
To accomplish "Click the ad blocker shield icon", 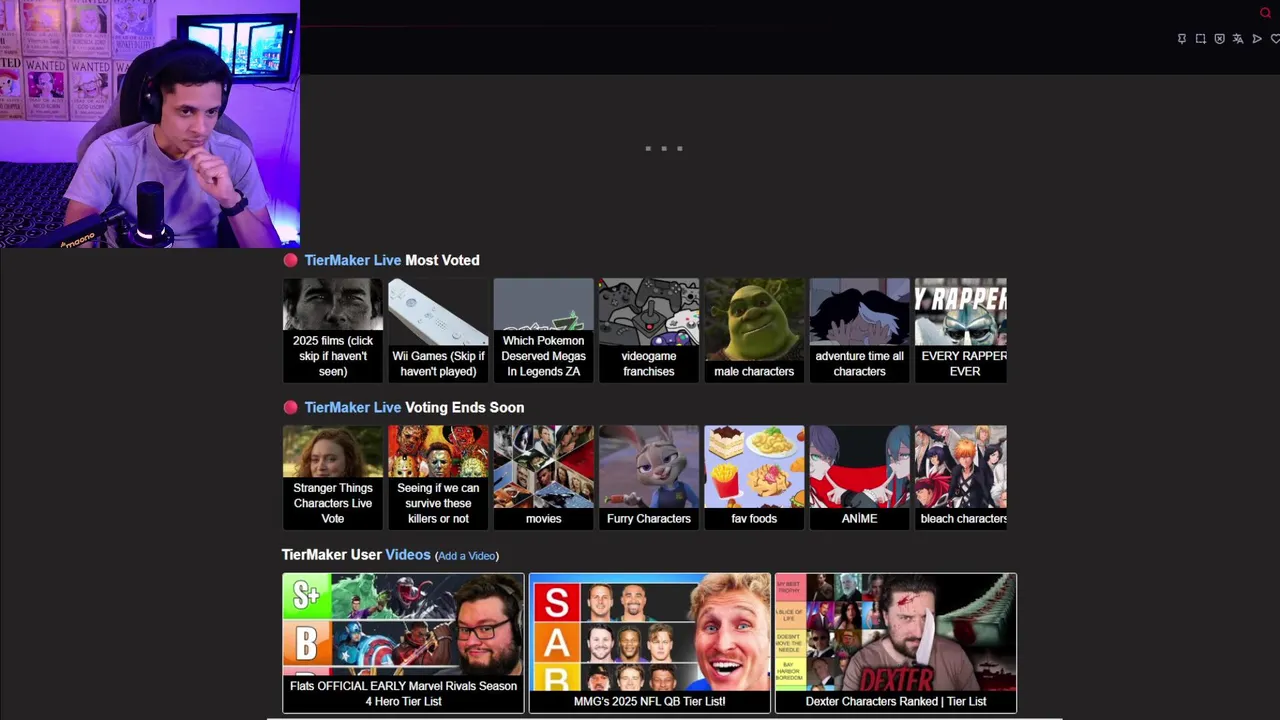I will [x=1219, y=39].
